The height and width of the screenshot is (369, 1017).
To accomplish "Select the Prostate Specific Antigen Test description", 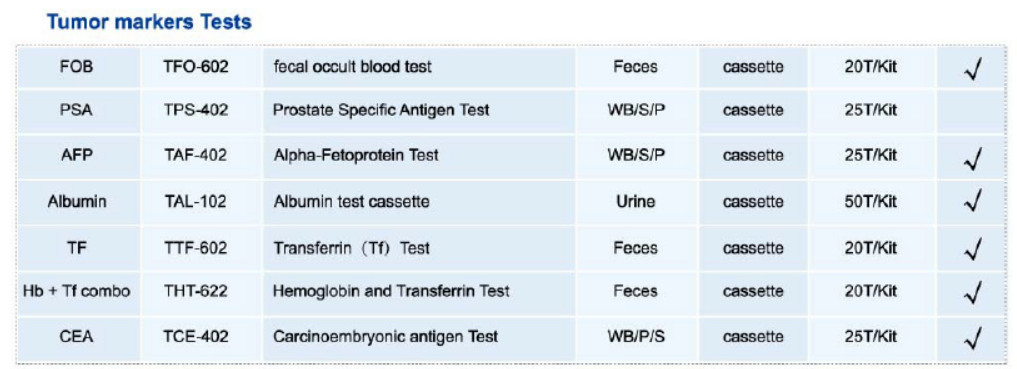I will 381,111.
